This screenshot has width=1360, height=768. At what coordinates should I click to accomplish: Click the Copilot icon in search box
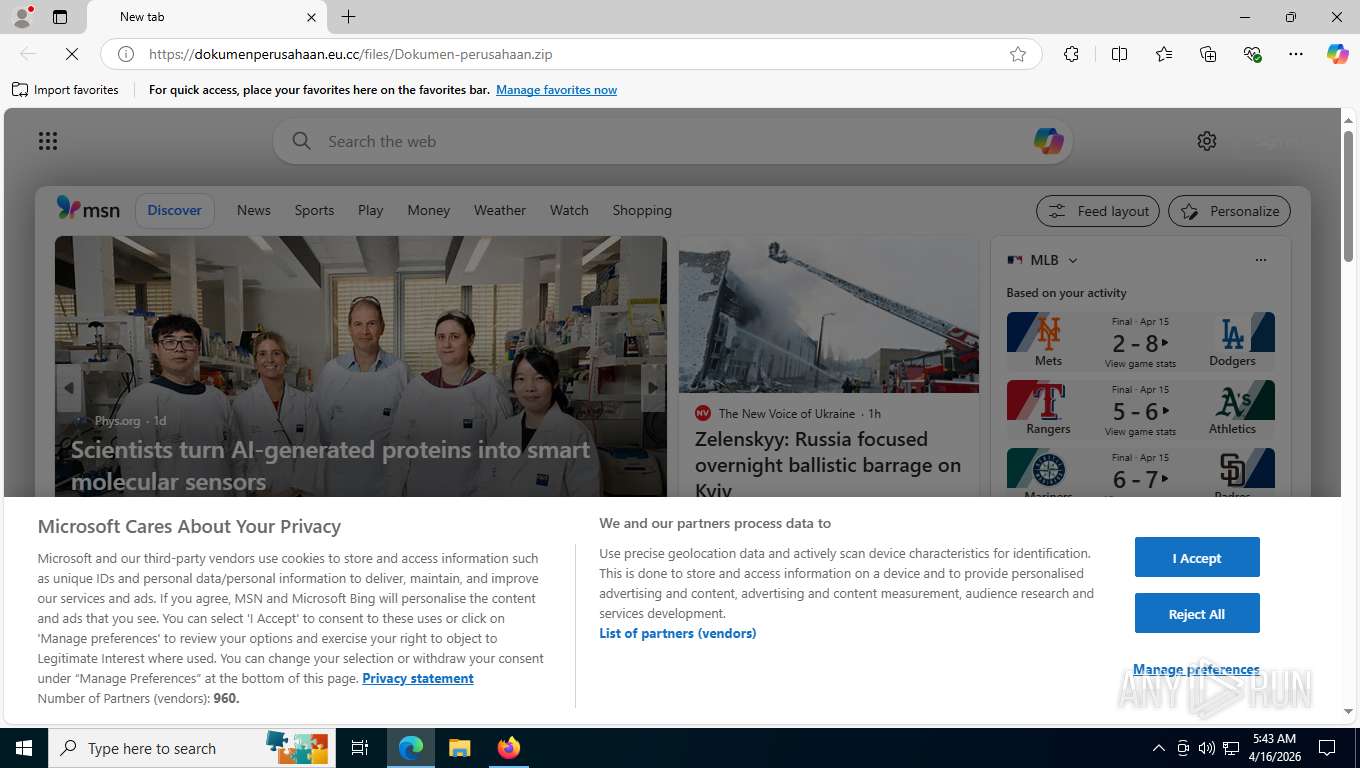1048,141
